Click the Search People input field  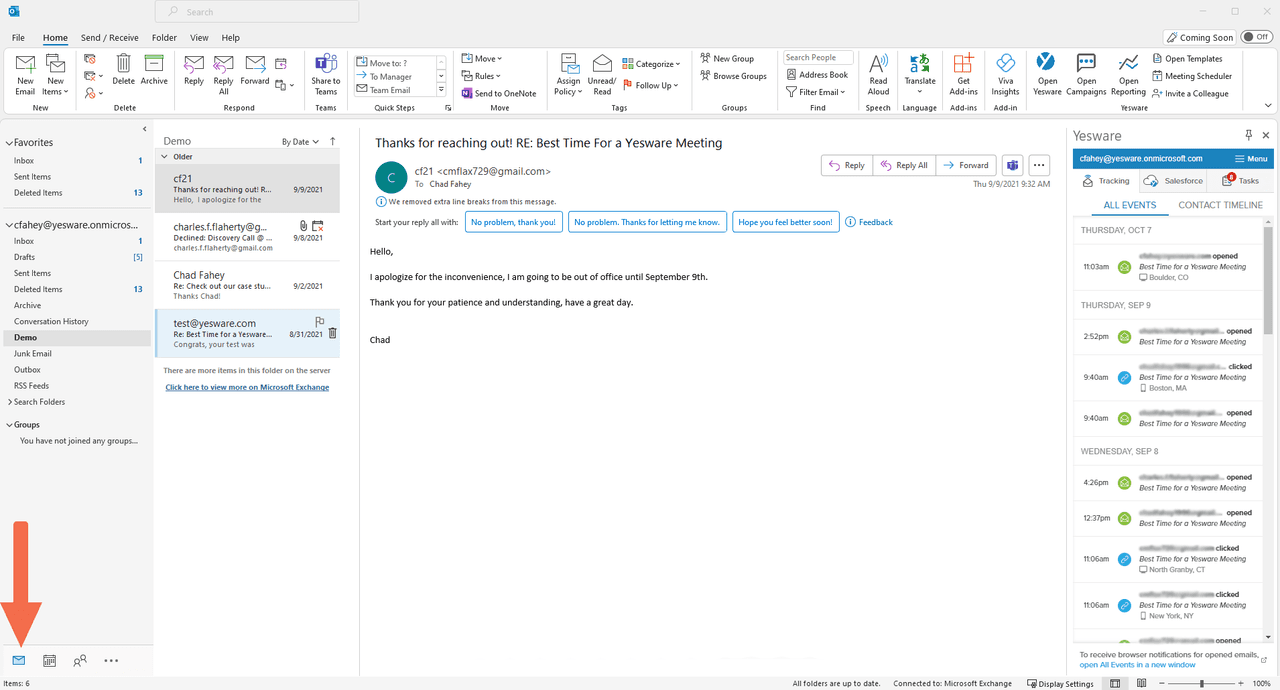tap(817, 58)
